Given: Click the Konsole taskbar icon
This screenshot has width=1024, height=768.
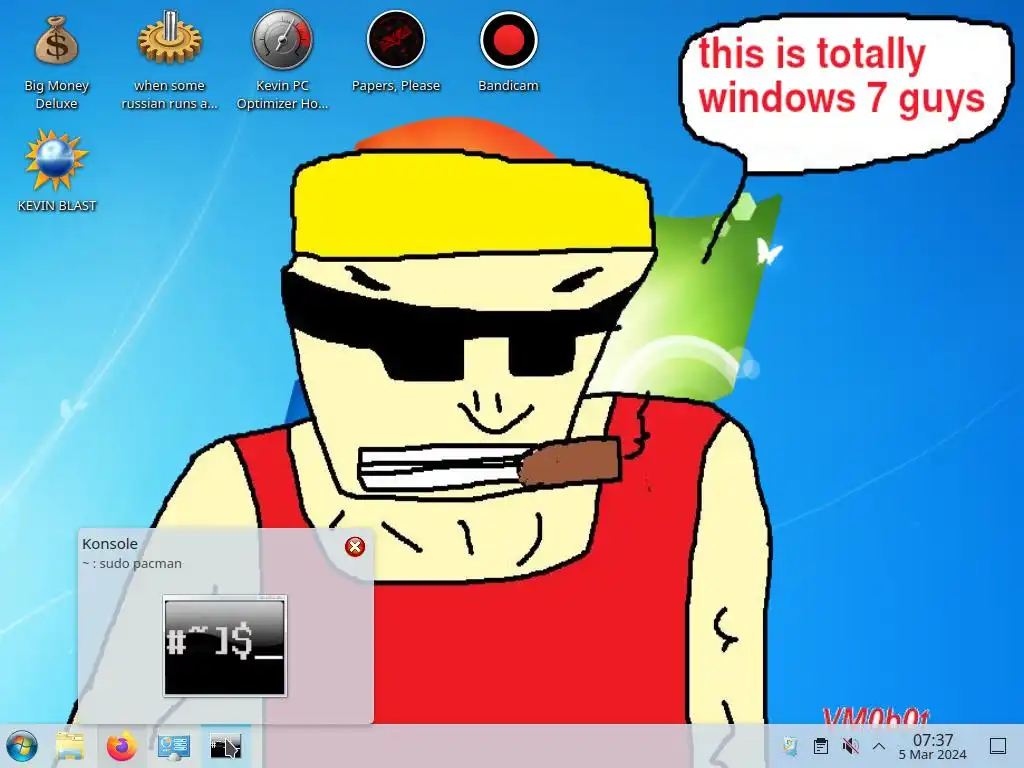Looking at the screenshot, I should pos(225,746).
